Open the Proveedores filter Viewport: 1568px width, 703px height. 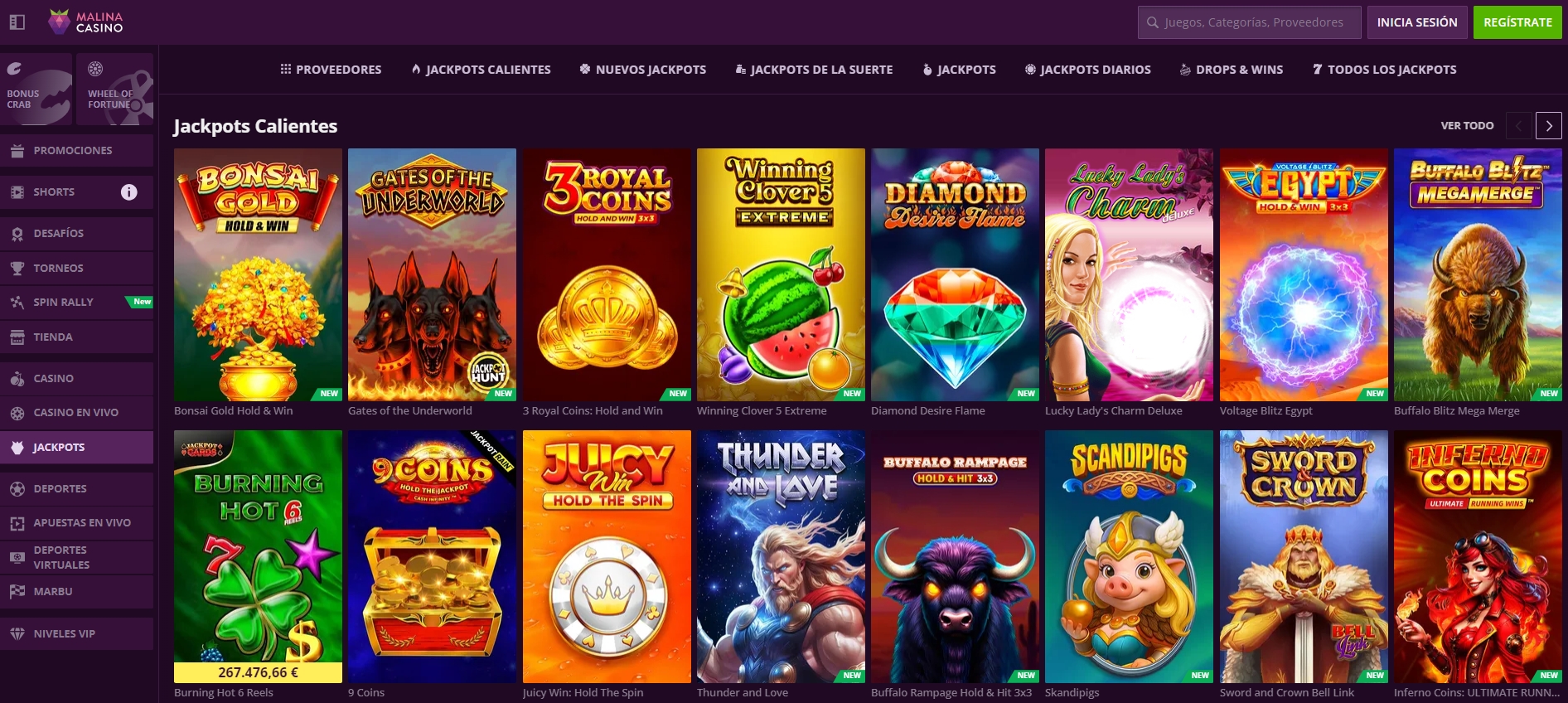tap(331, 70)
